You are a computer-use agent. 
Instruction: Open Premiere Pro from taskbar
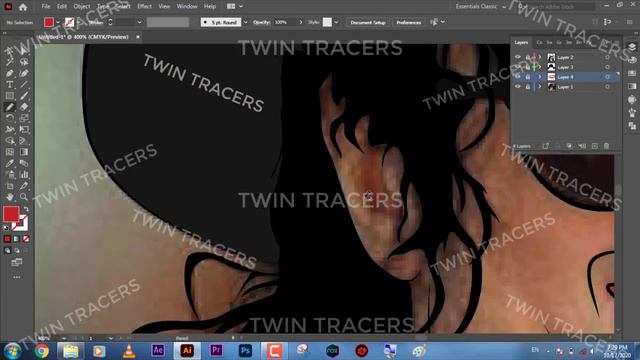(216, 351)
